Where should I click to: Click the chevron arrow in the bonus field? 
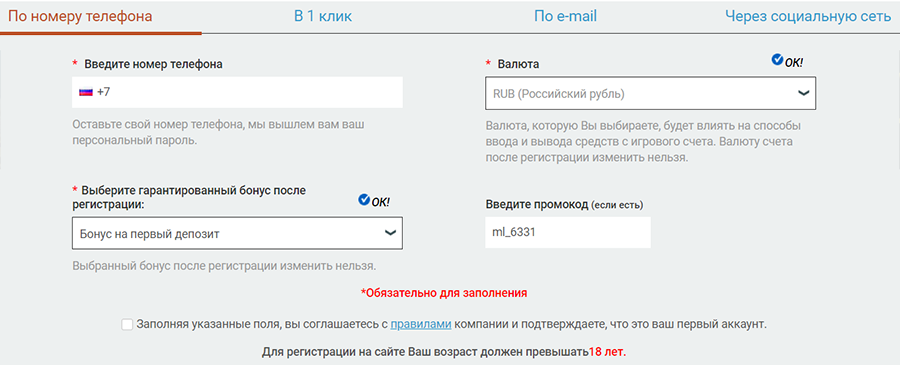390,233
